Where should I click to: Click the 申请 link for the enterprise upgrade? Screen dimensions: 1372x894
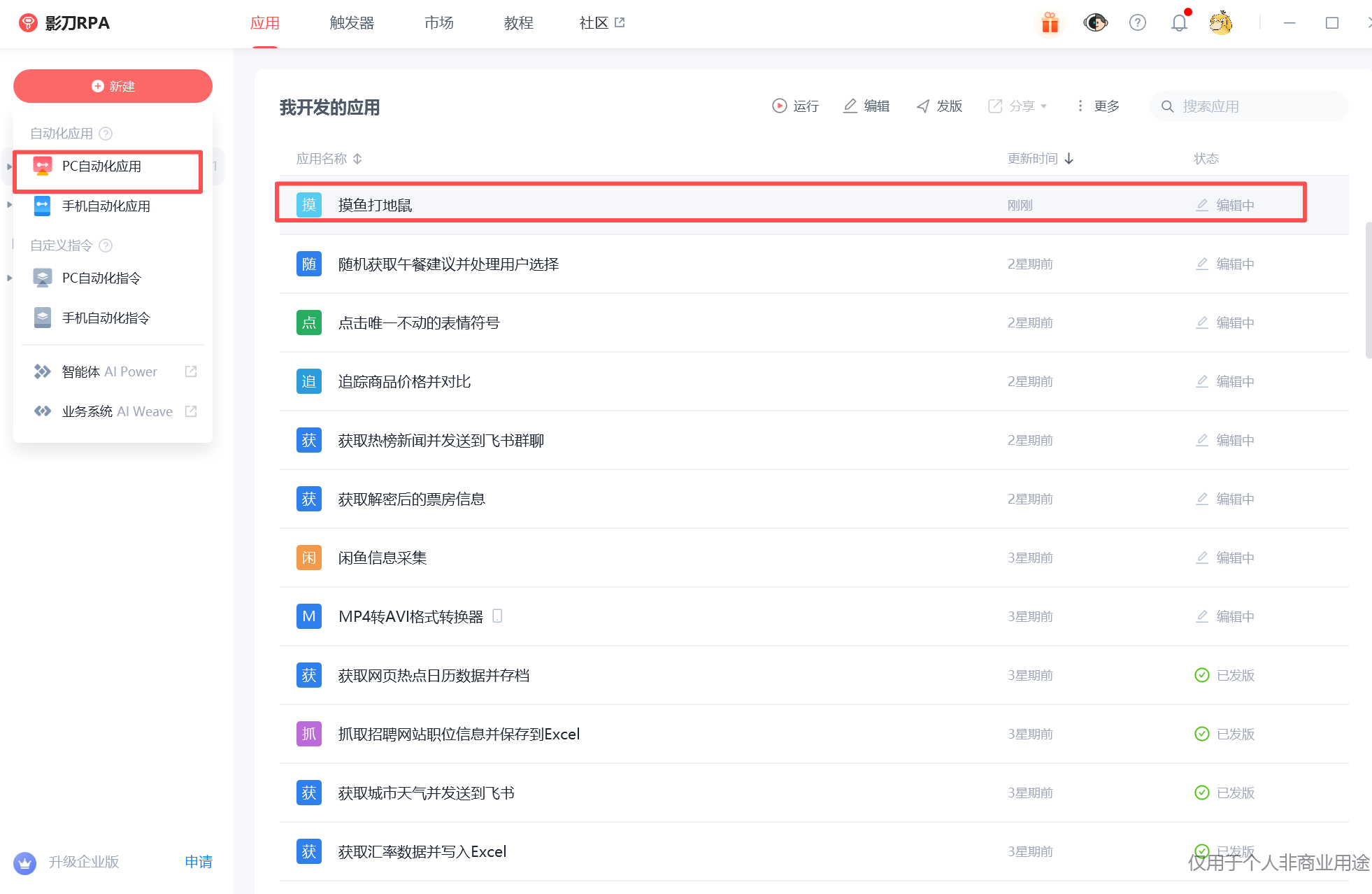[x=199, y=862]
